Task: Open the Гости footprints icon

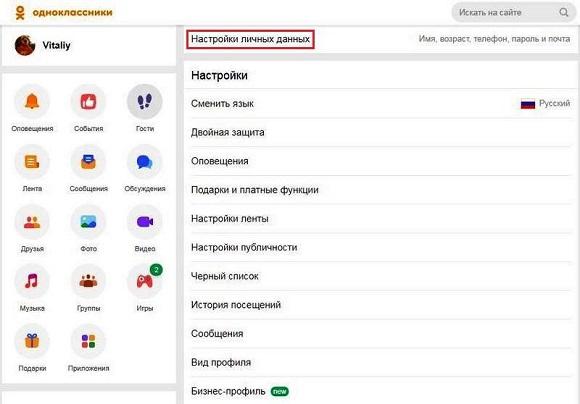Action: tap(145, 102)
